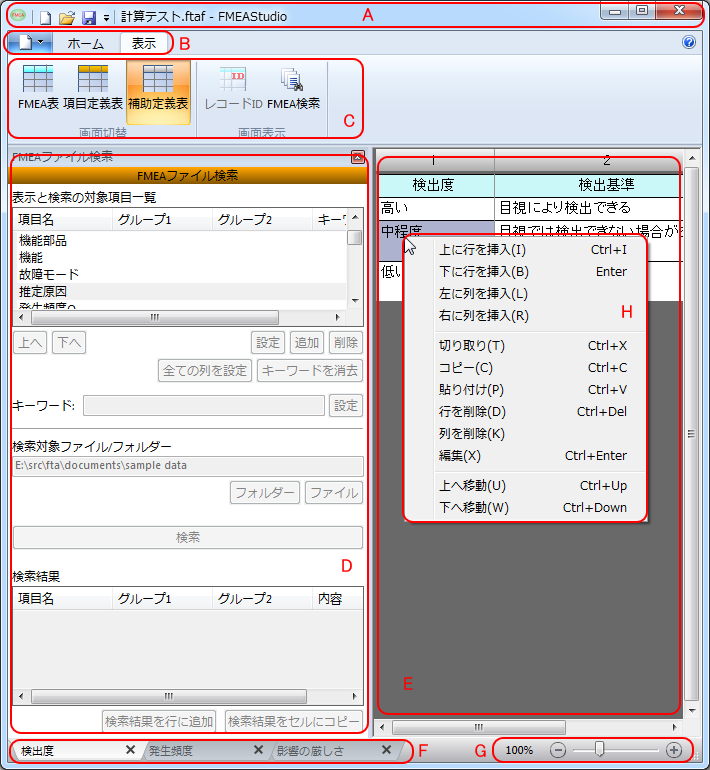Screen dimensions: 710x770
Task: Switch to the ホーム ribbon tab
Action: 86,43
